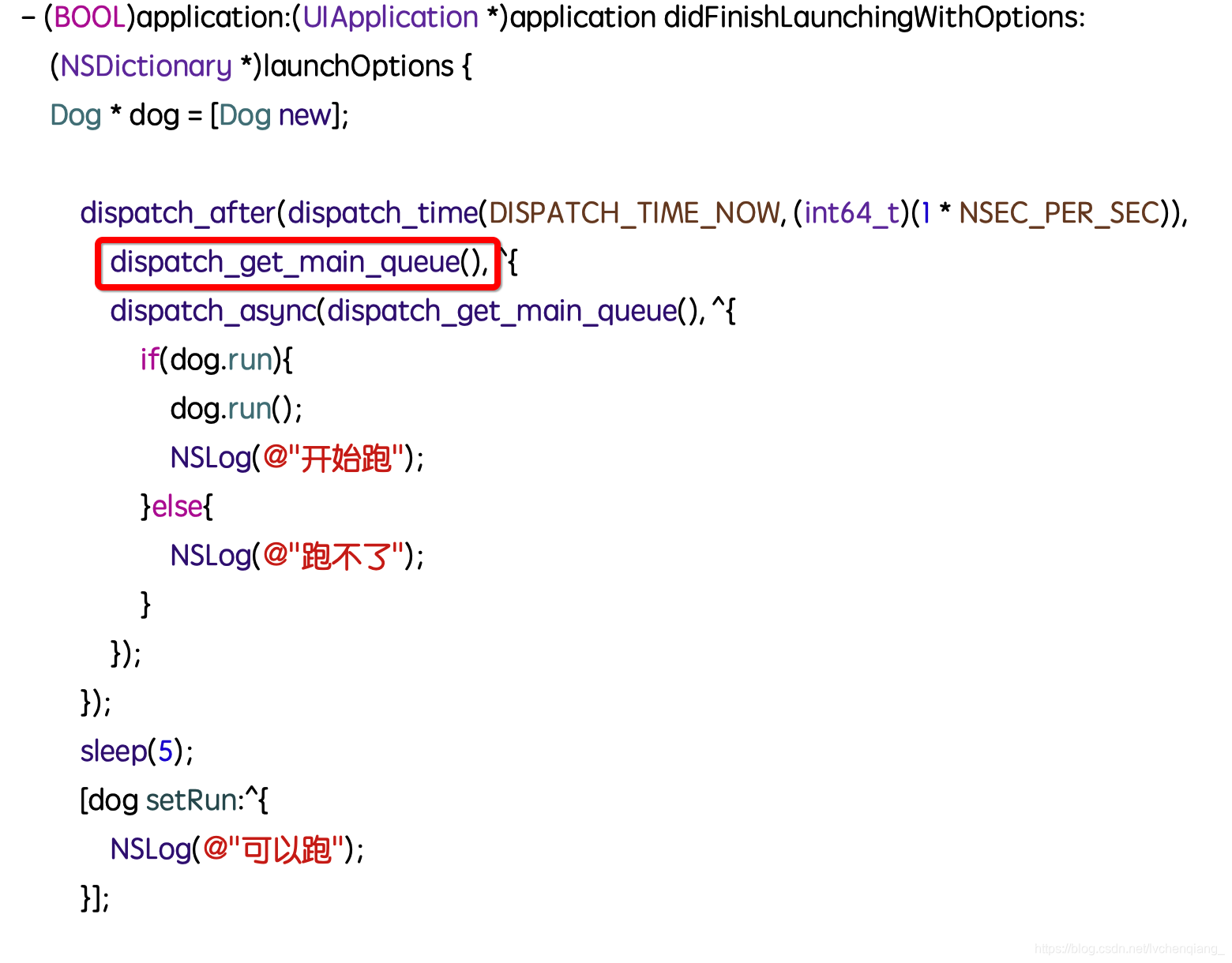This screenshot has height=963, width=1232.
Task: Click the BOOL return type keyword
Action: point(89,17)
